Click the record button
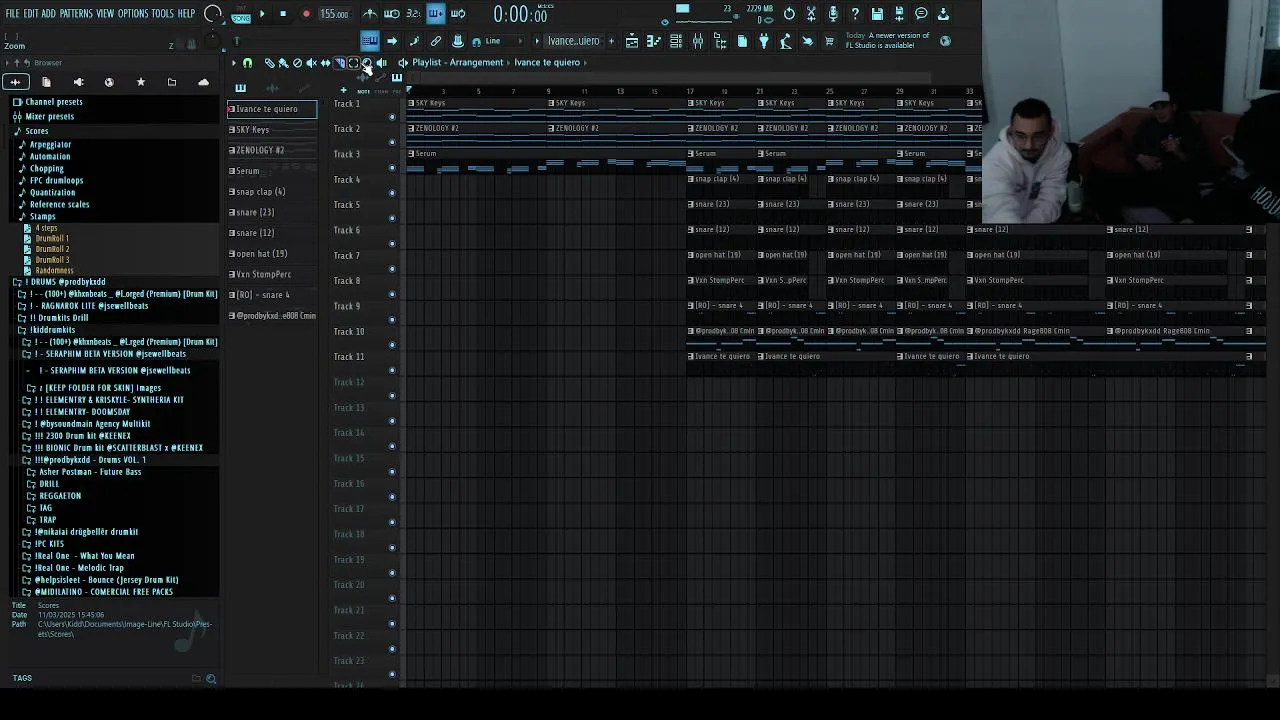The width and height of the screenshot is (1280, 720). 306,14
